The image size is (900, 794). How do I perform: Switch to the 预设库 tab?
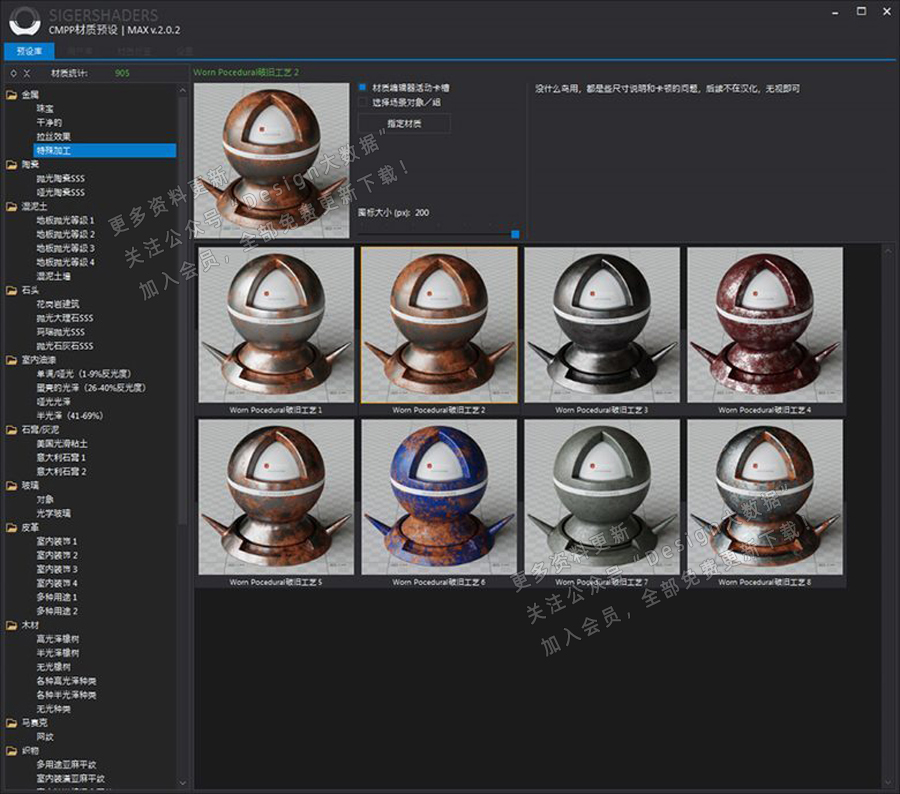(30, 50)
